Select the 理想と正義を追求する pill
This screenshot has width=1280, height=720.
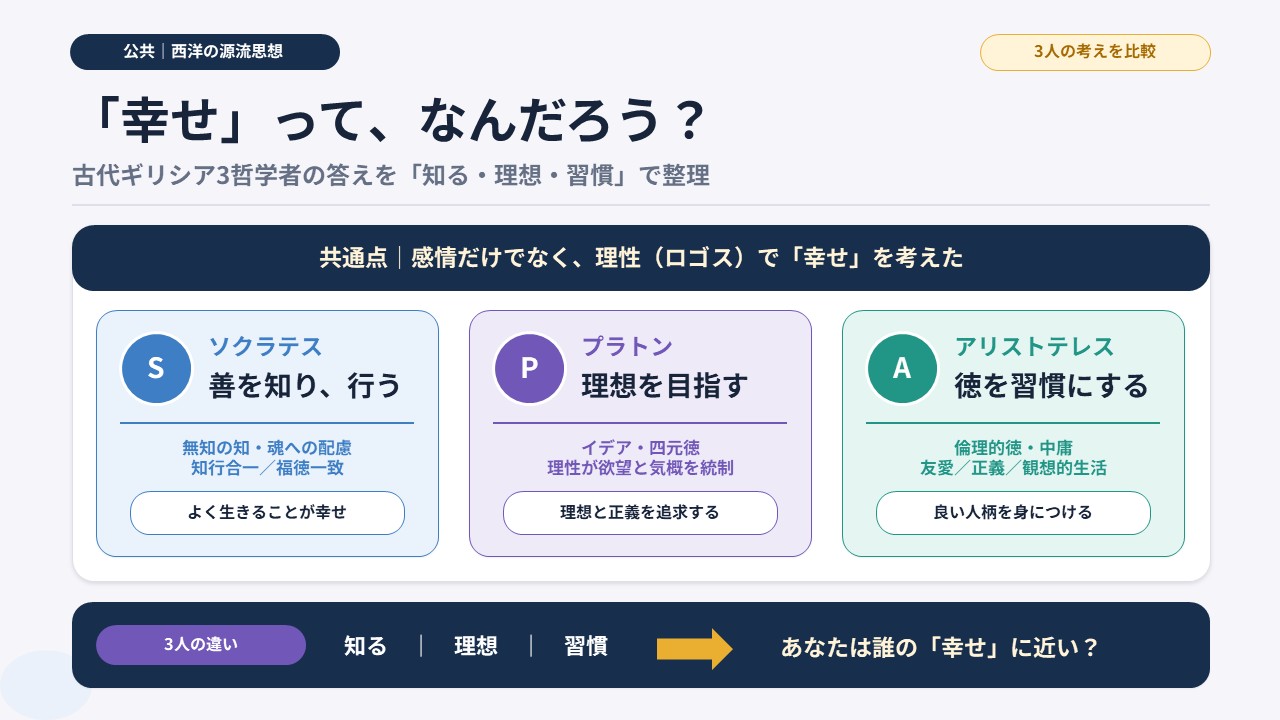[x=640, y=513]
